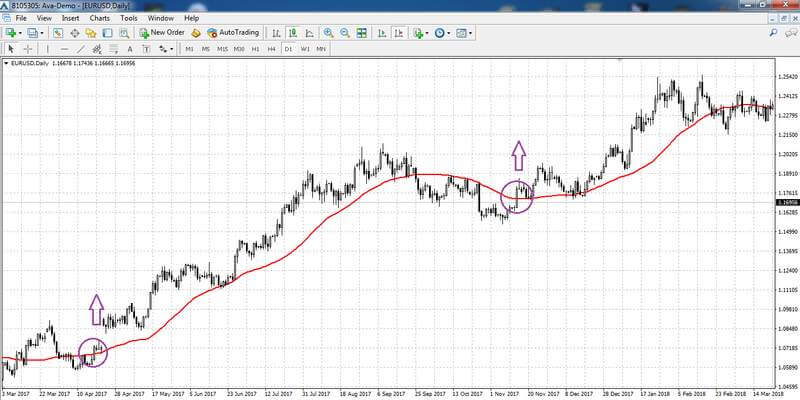Select the H4 timeframe
Screen dimensions: 800x400
[x=271, y=49]
